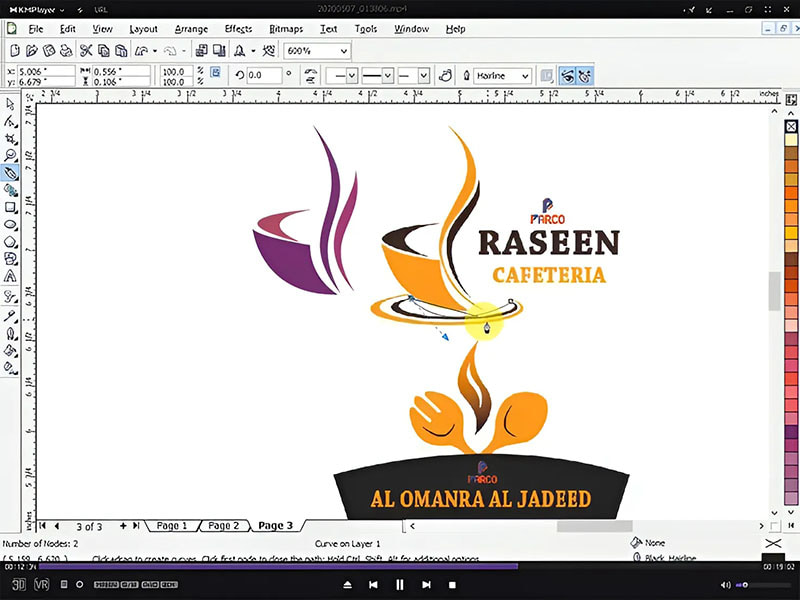Open the end arrowhead dropdown
This screenshot has height=600, width=800.
[424, 76]
